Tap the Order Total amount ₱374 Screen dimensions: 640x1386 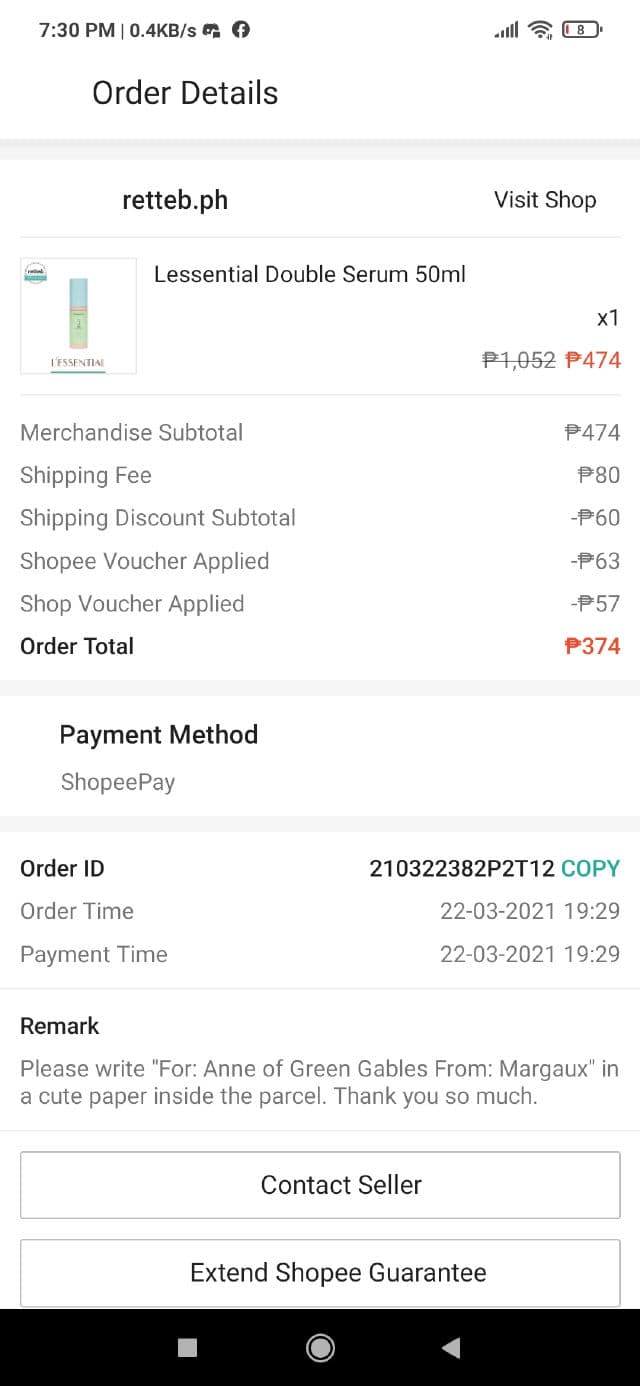(x=592, y=646)
